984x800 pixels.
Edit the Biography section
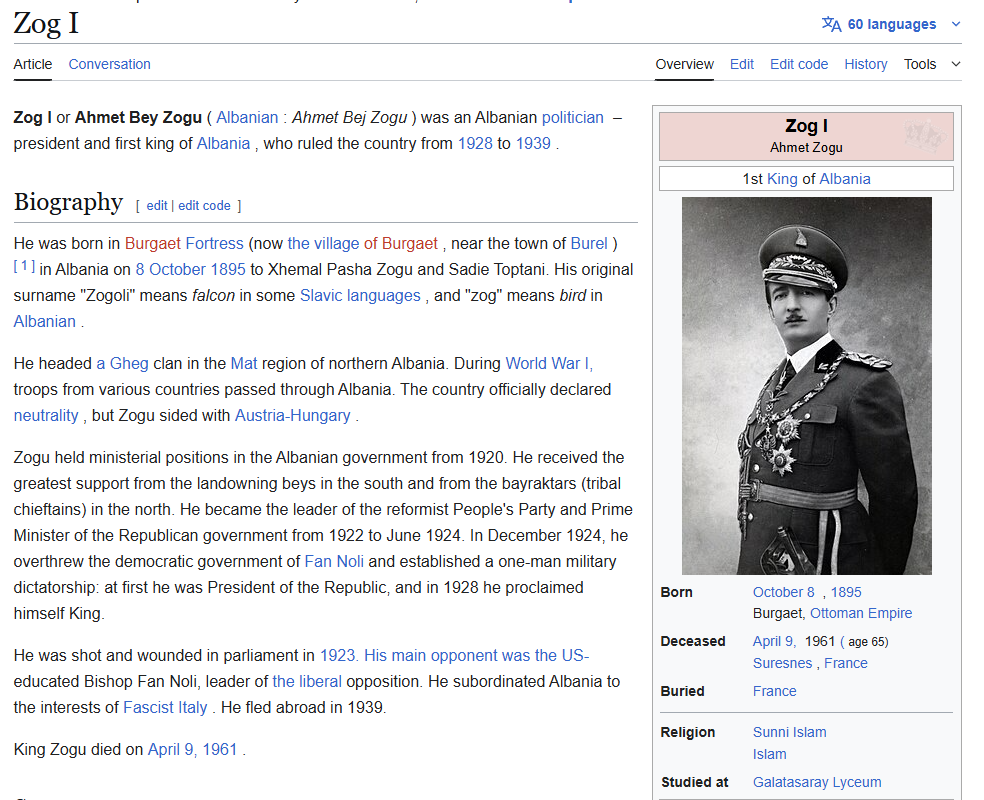point(157,206)
